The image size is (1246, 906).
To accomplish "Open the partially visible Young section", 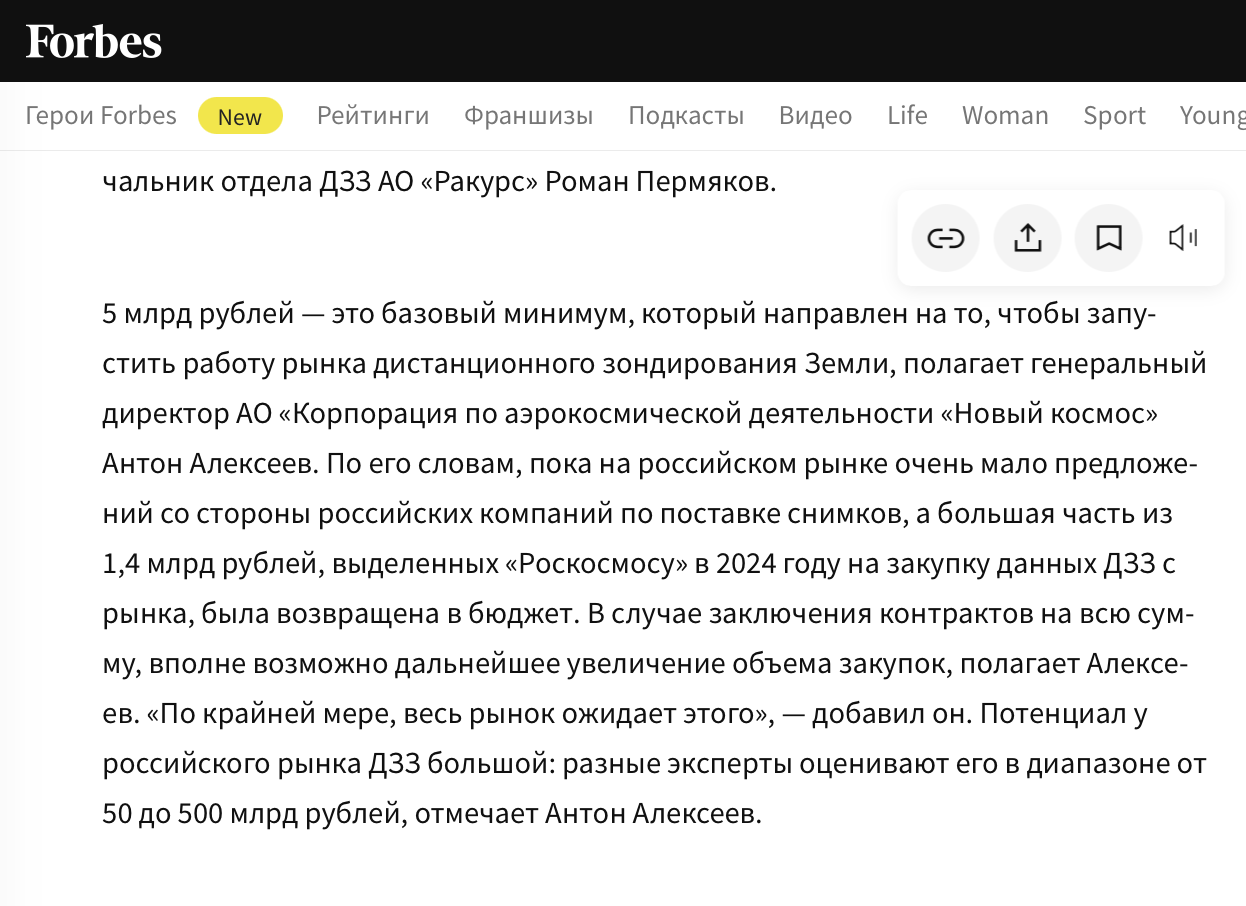I will 1213,116.
